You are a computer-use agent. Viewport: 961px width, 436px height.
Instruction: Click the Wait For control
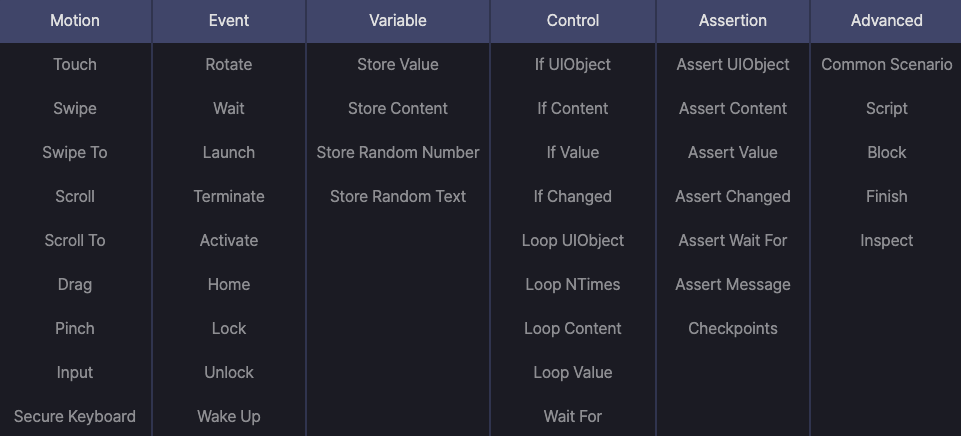click(x=573, y=416)
